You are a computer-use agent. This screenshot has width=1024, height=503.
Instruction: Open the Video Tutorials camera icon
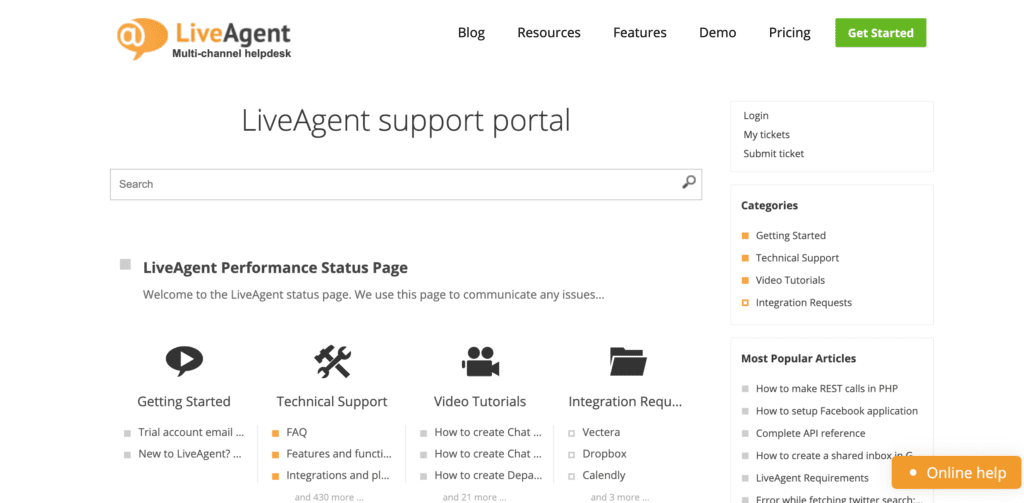click(x=480, y=361)
